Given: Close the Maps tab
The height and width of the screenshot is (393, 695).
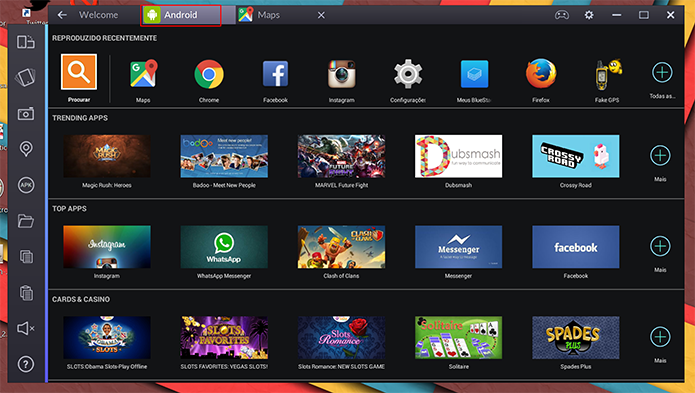Looking at the screenshot, I should tap(321, 16).
